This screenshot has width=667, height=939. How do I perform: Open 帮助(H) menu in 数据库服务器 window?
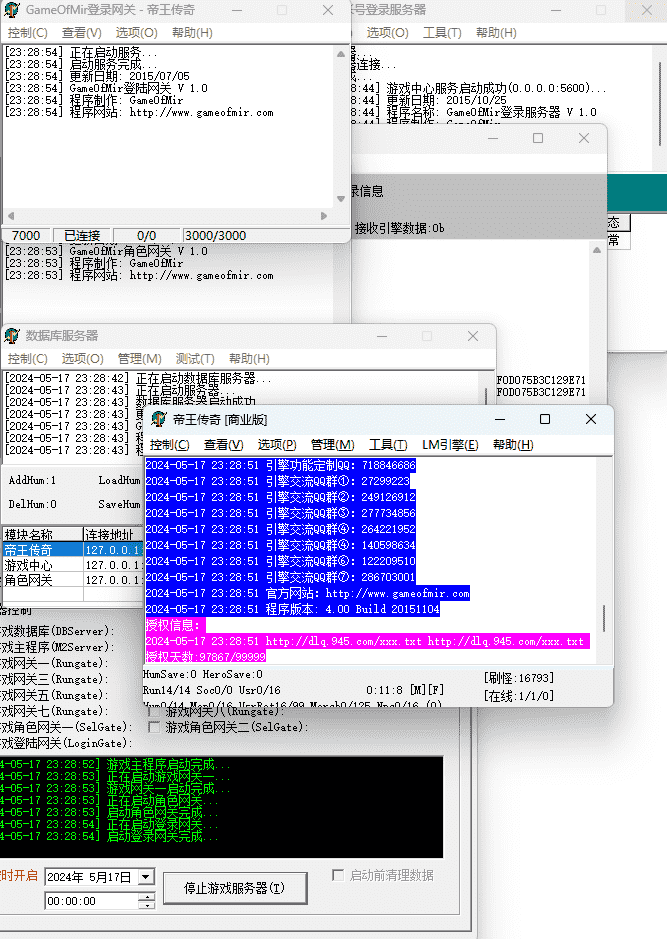pyautogui.click(x=249, y=359)
